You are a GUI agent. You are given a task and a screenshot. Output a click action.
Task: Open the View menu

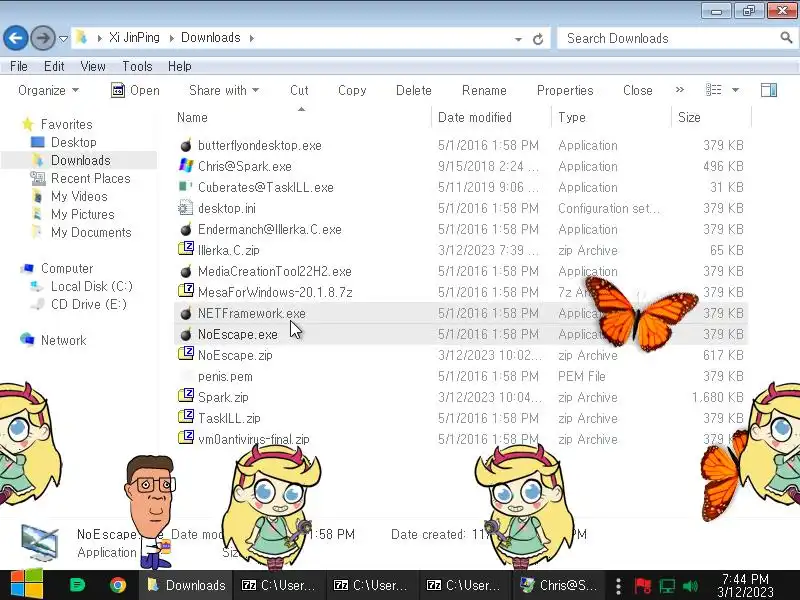pyautogui.click(x=93, y=66)
